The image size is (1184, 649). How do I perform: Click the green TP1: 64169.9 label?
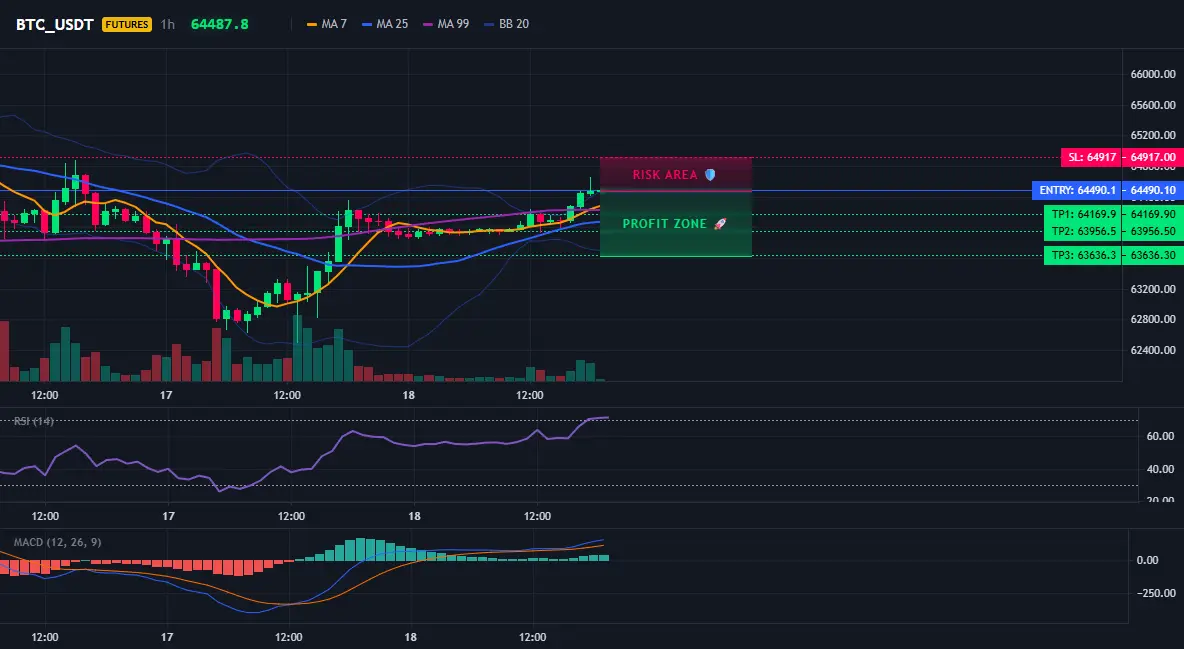1084,215
